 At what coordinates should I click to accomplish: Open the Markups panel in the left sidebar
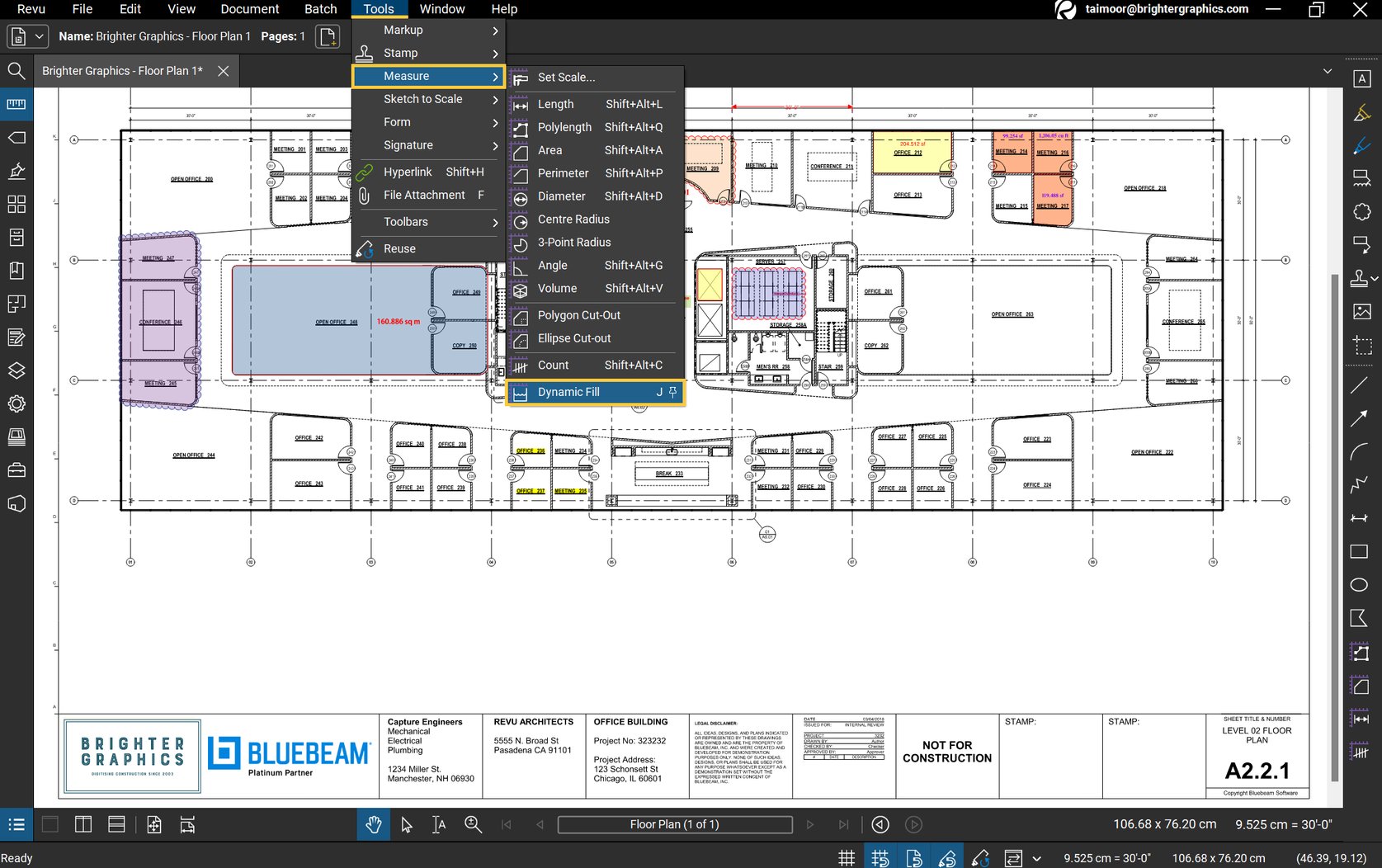17,337
